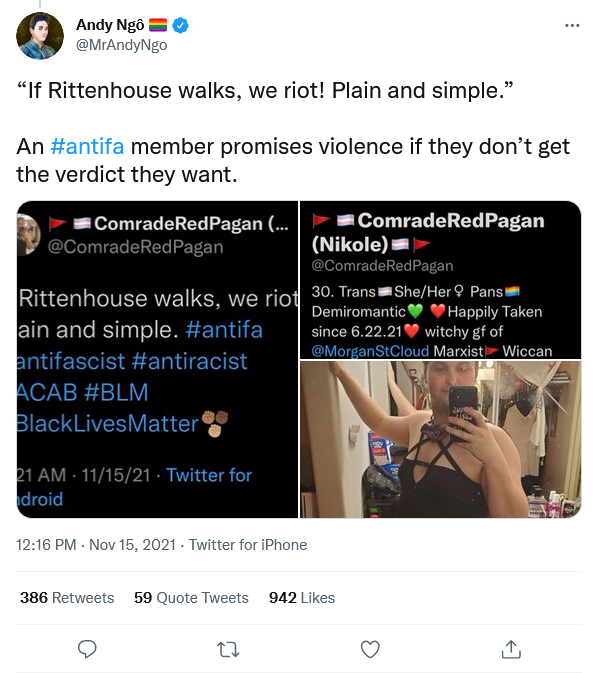View the 942 Likes list
The width and height of the screenshot is (598, 673).
pyautogui.click(x=302, y=597)
